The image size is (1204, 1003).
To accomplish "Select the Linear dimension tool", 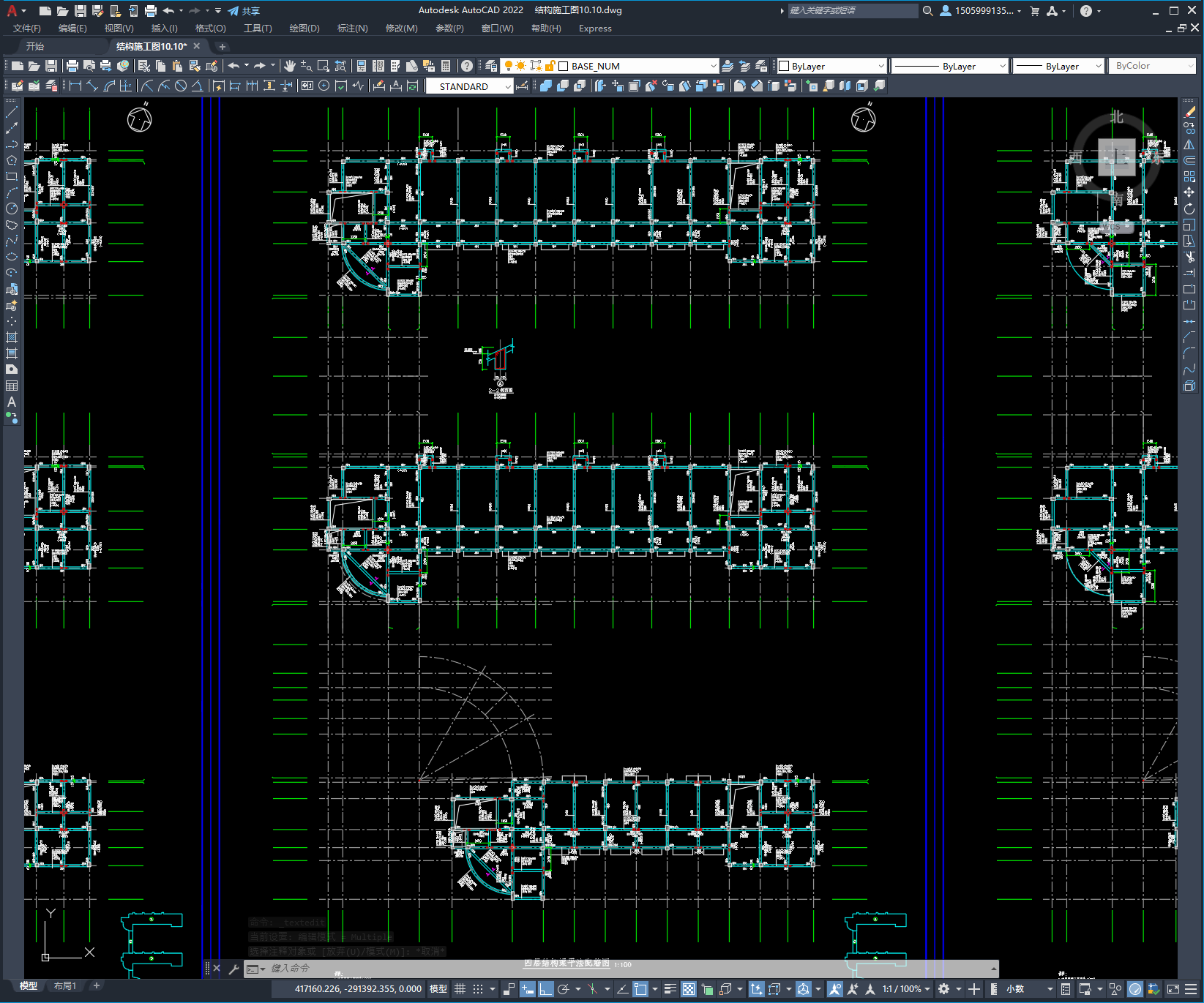I will click(x=75, y=86).
